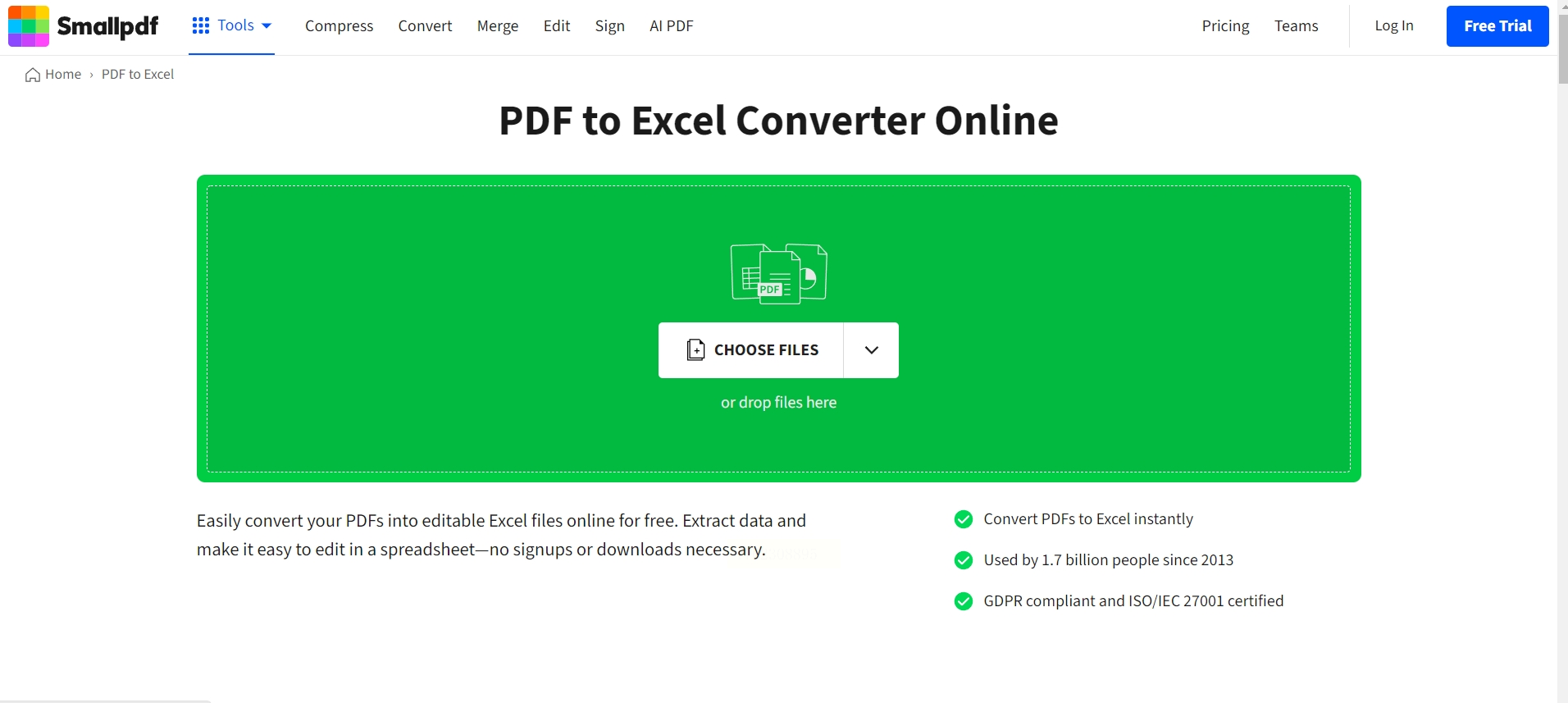Click the Home icon in breadcrumb
The height and width of the screenshot is (703, 1568).
[33, 75]
